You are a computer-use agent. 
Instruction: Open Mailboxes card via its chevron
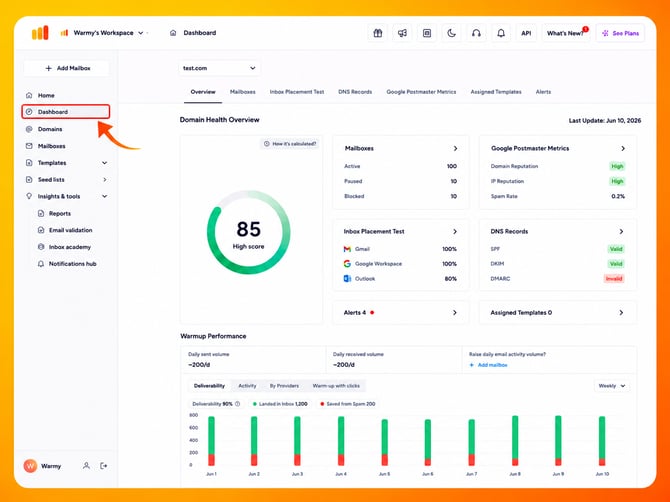[x=455, y=149]
